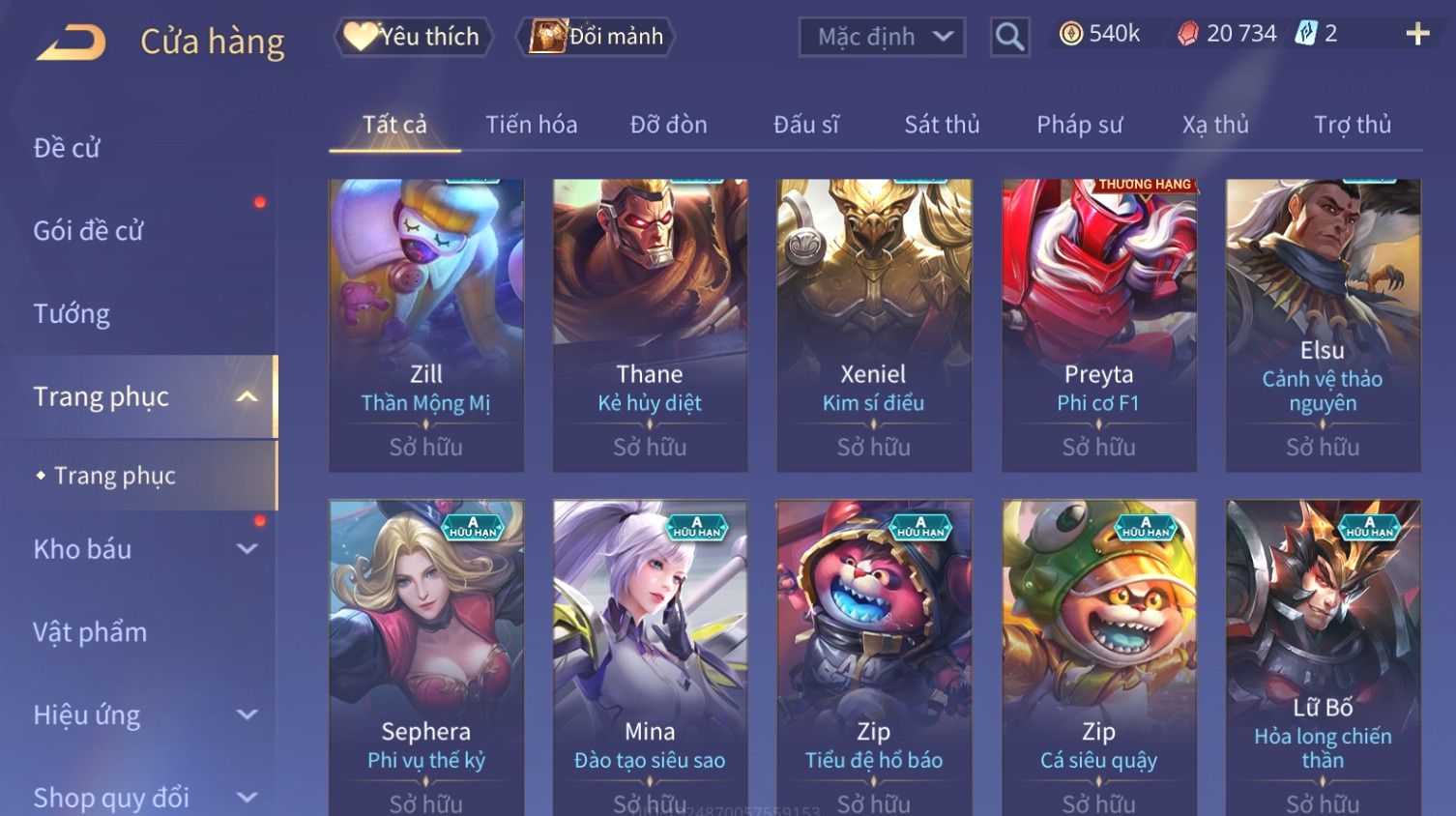Switch to the Tiến hóa tab

click(531, 125)
